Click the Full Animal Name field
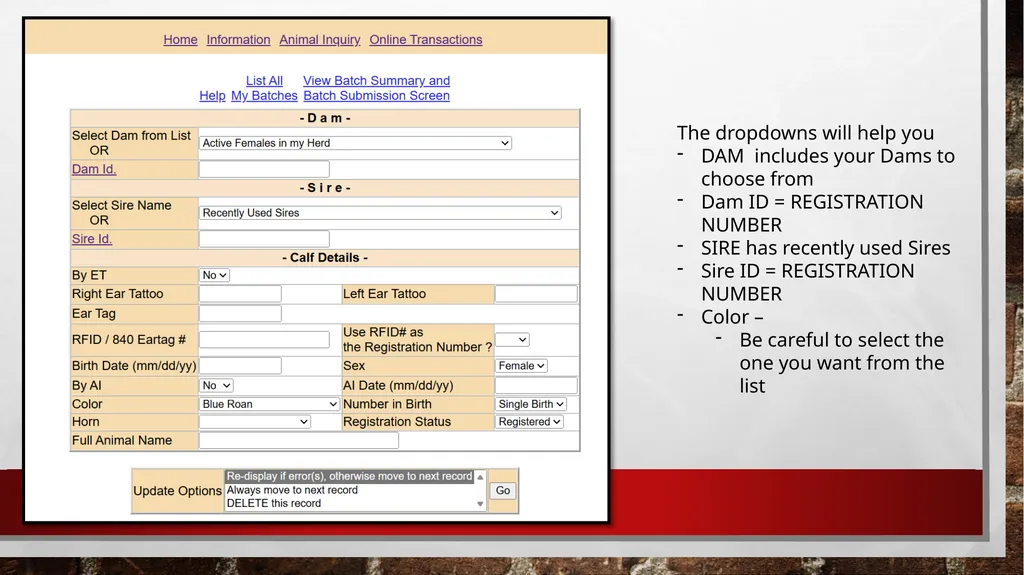The height and width of the screenshot is (575, 1024). (x=299, y=440)
